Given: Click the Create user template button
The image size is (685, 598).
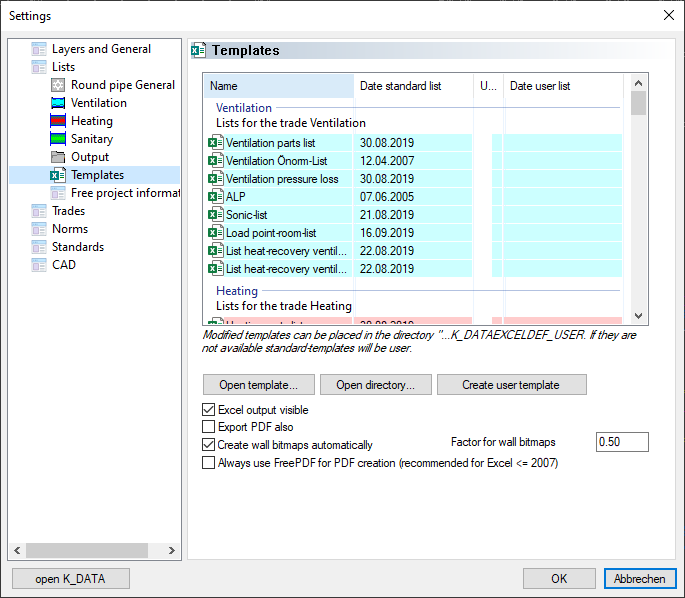Looking at the screenshot, I should pyautogui.click(x=511, y=385).
